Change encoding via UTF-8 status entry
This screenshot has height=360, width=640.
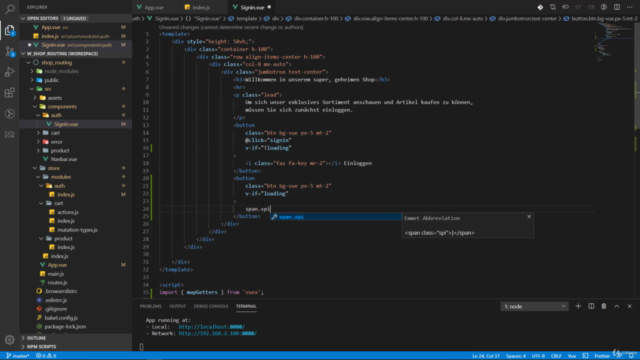pos(538,356)
